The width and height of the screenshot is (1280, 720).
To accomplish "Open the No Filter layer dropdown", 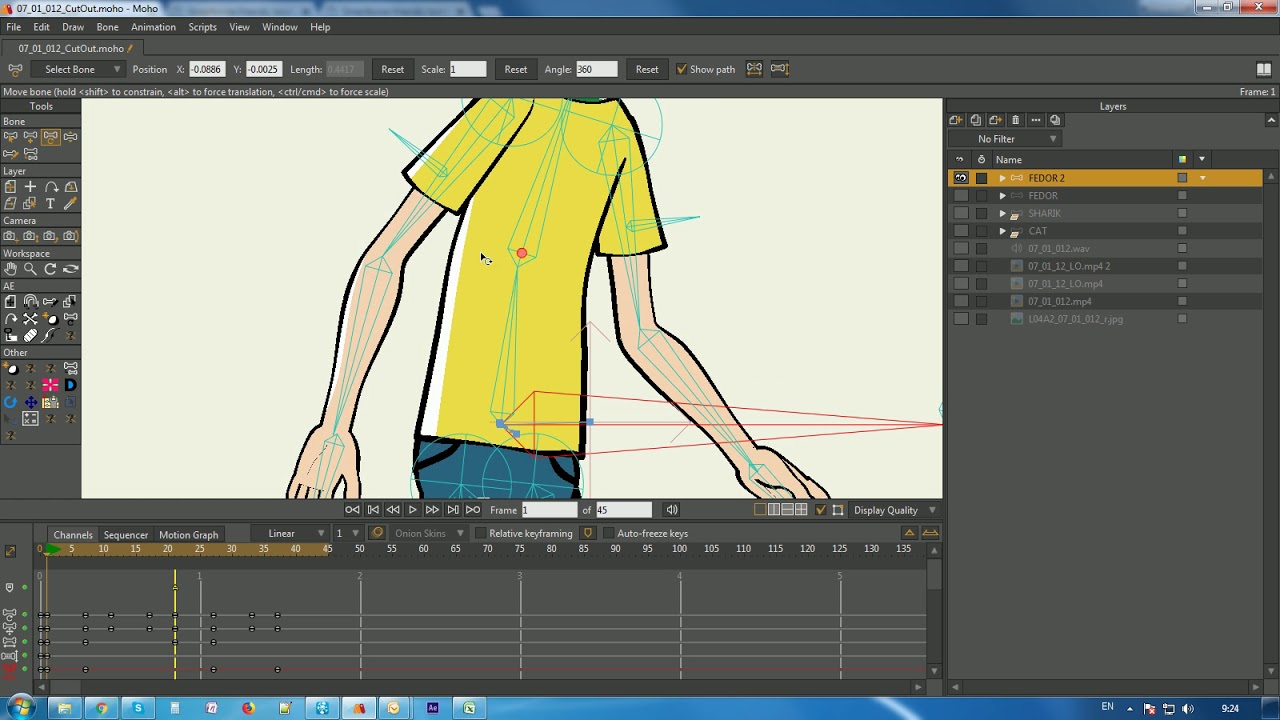I will point(1005,139).
